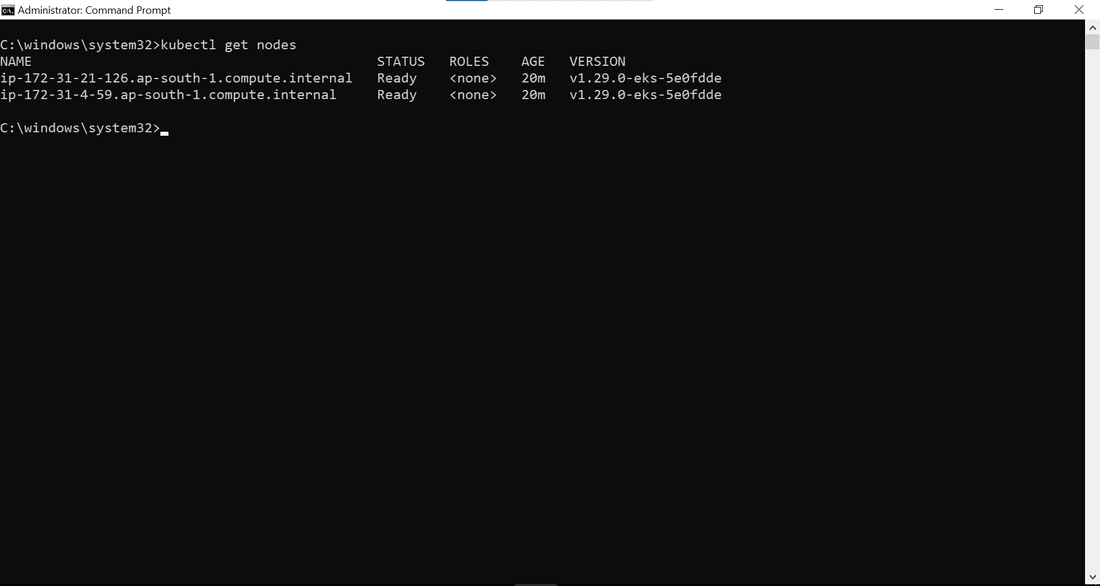
Task: Click node name ip-172-31-21-126.ap-south-1.compute.internal
Action: pos(176,79)
